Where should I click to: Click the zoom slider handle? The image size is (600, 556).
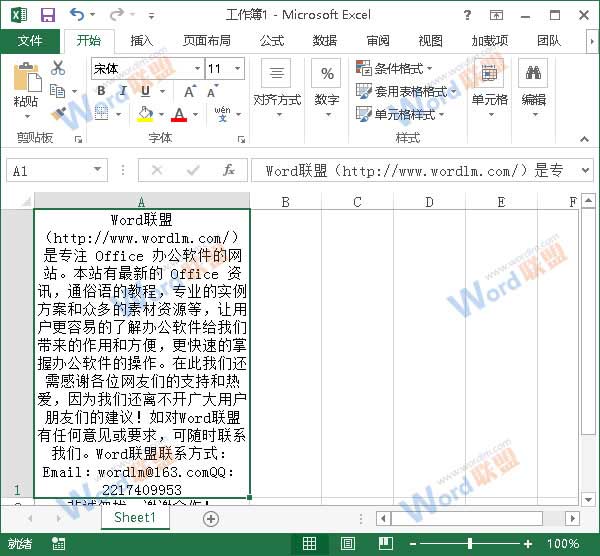tap(470, 543)
